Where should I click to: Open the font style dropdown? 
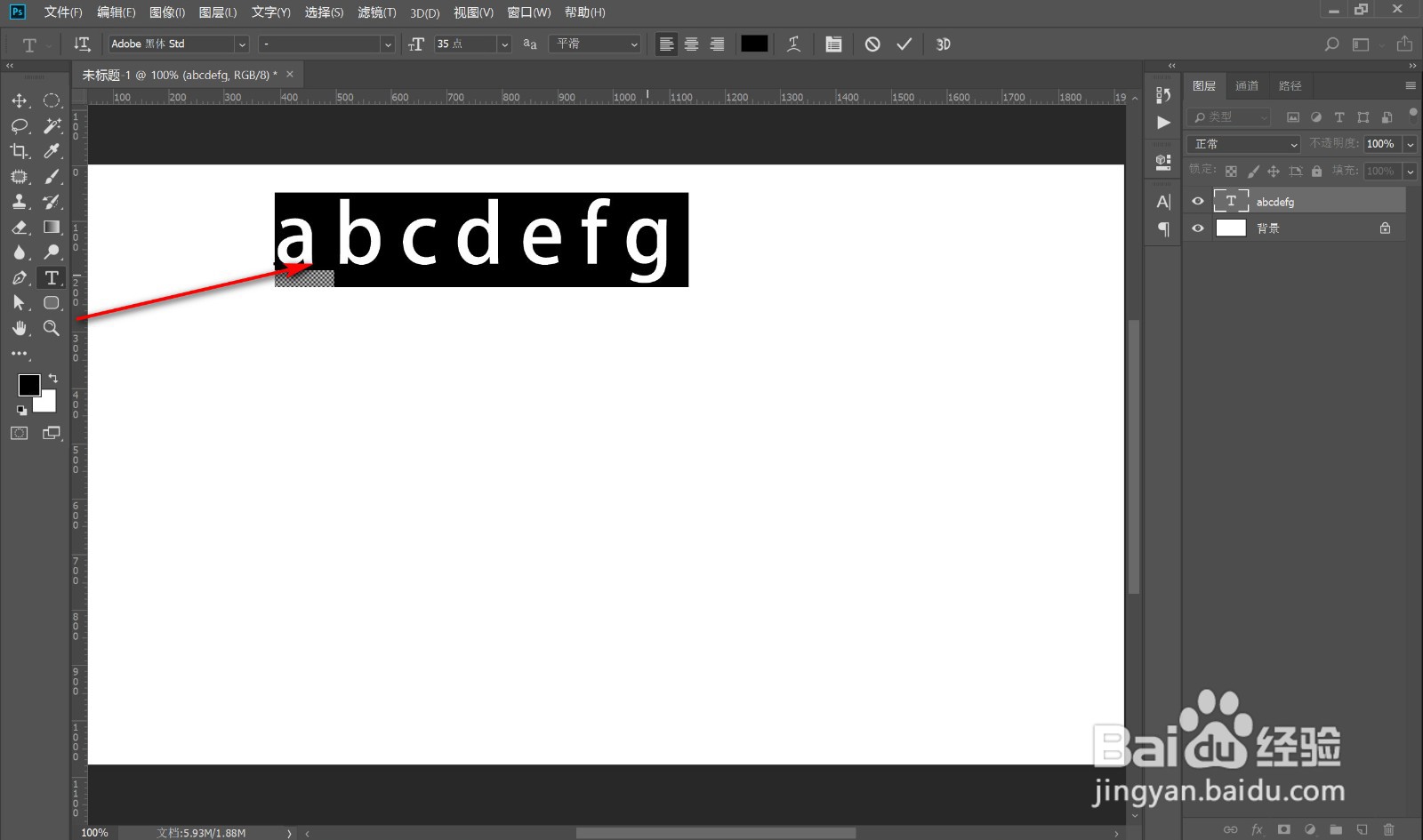pyautogui.click(x=387, y=44)
